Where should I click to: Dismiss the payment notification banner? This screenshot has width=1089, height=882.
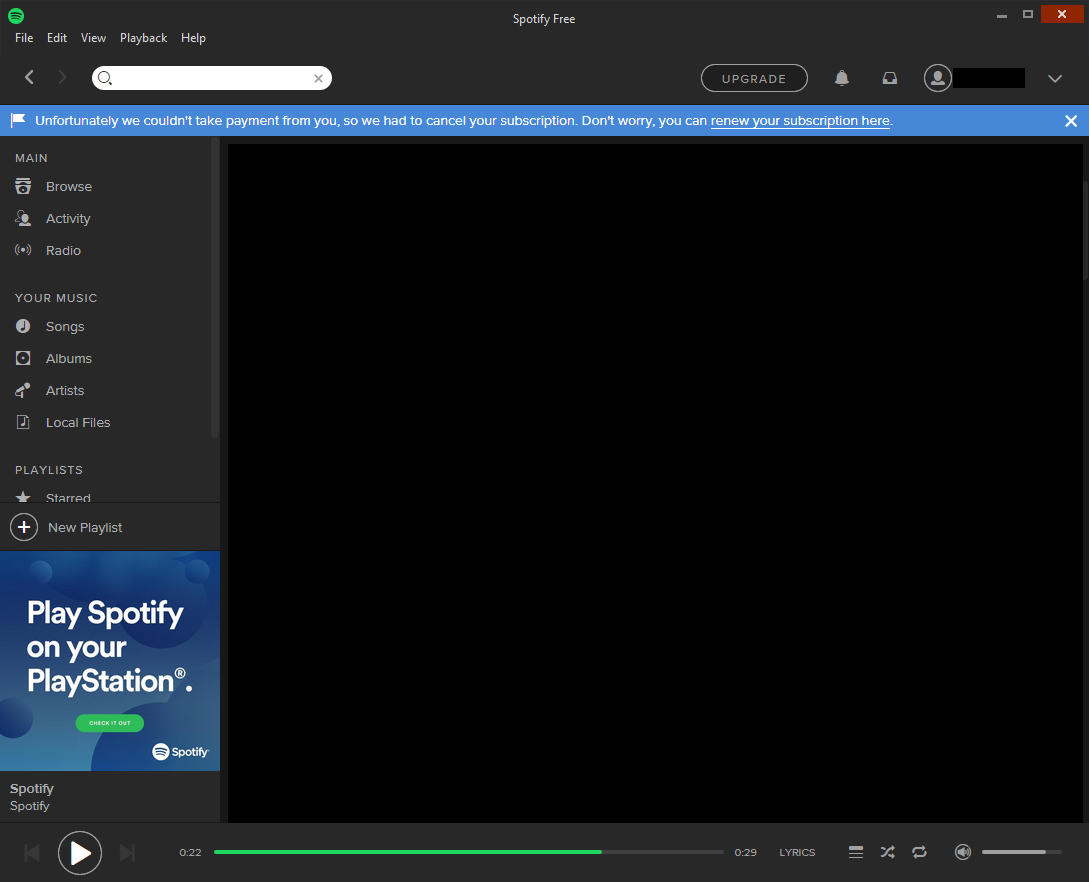[x=1071, y=121]
